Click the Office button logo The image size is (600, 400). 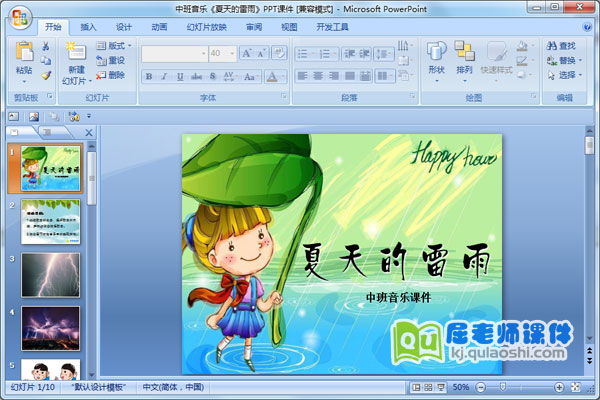[x=20, y=17]
